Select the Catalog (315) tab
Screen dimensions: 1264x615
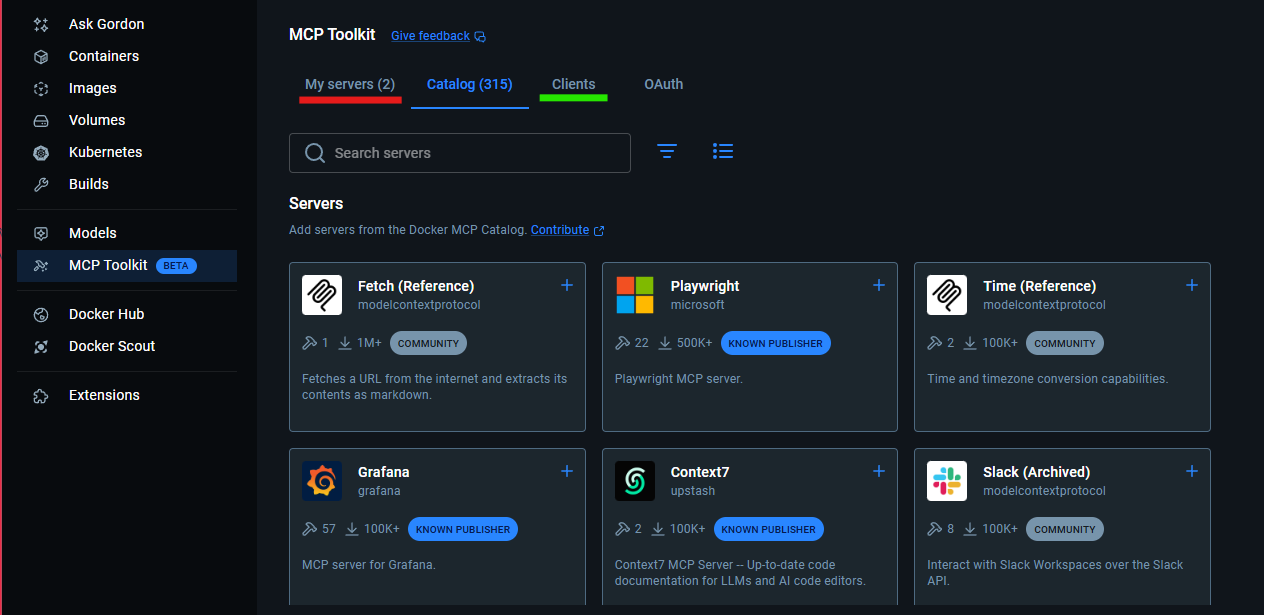(470, 84)
